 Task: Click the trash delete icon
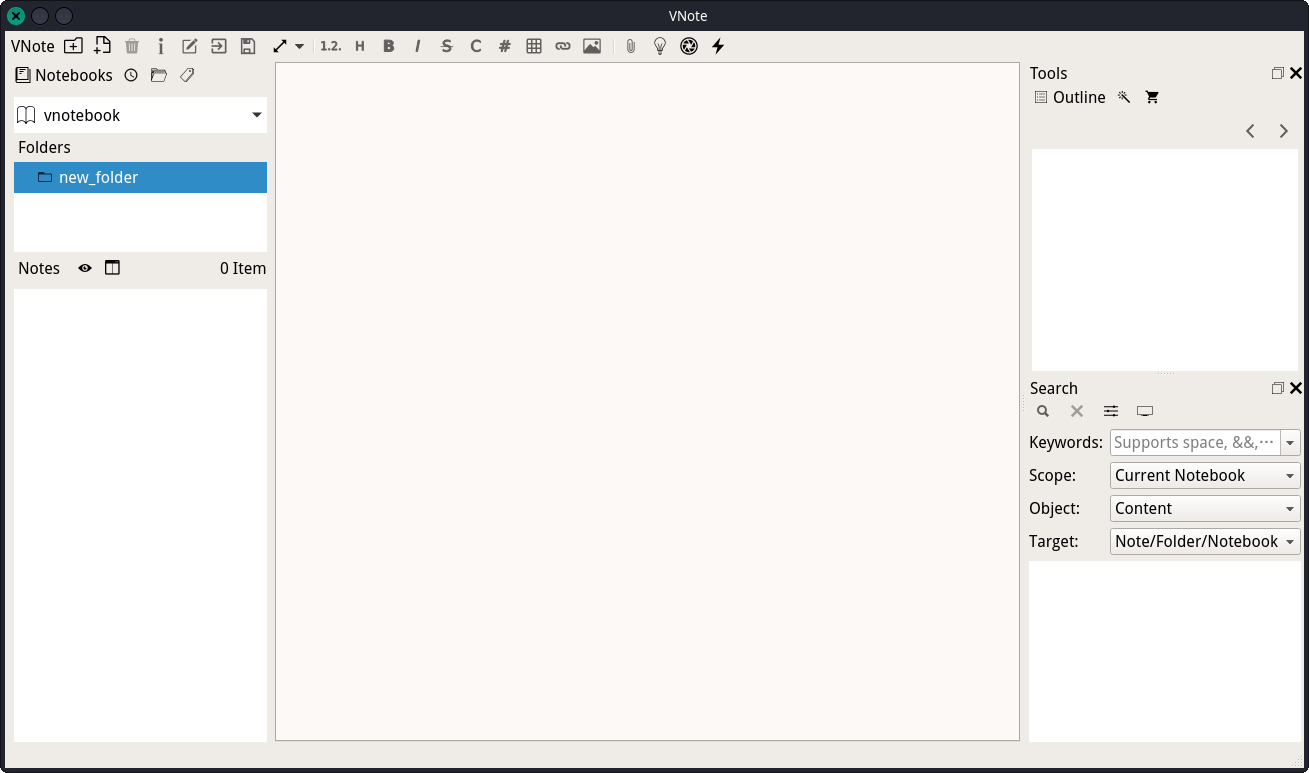132,46
